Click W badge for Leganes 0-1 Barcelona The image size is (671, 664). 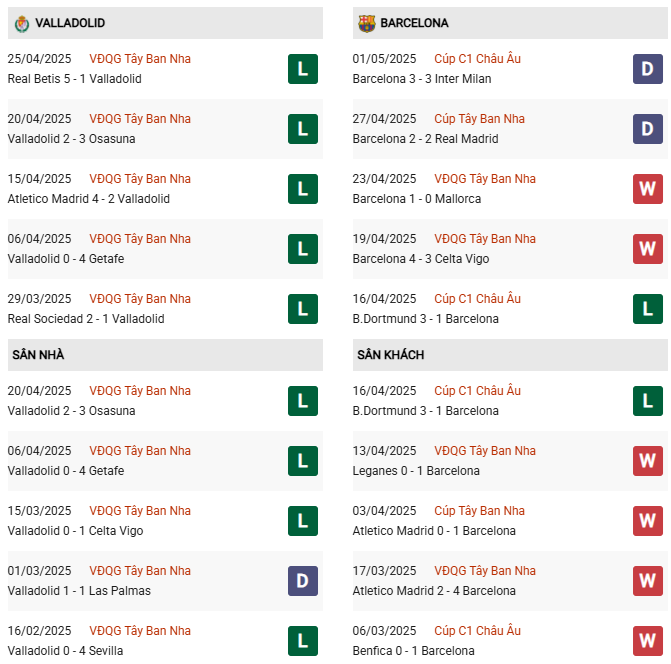tap(647, 461)
